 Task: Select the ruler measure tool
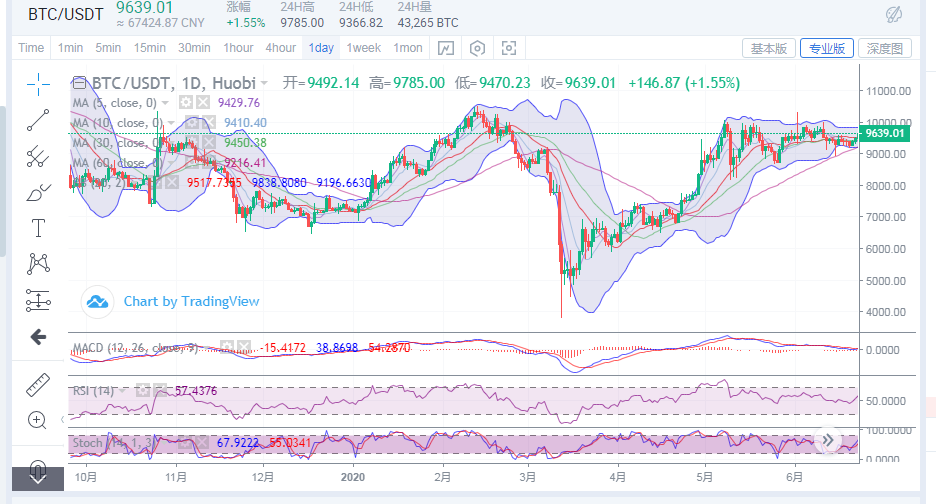[38, 383]
